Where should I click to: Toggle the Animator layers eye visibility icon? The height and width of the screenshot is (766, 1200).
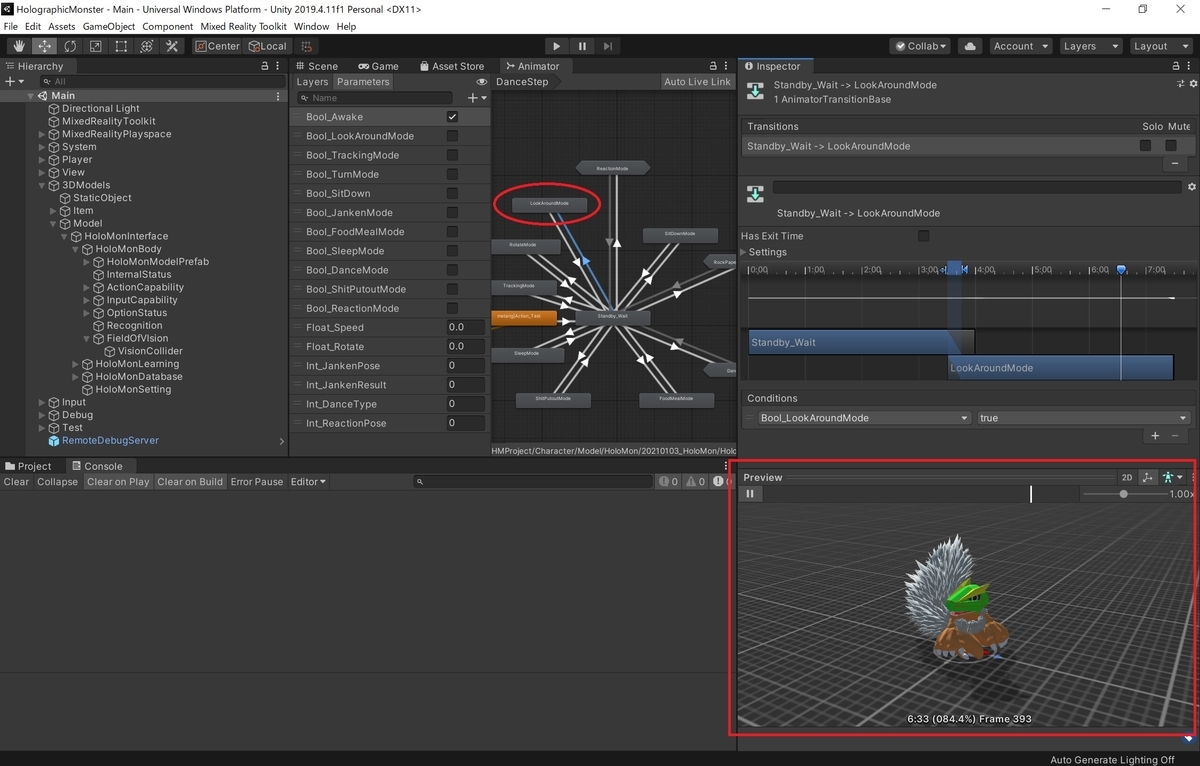coord(482,82)
